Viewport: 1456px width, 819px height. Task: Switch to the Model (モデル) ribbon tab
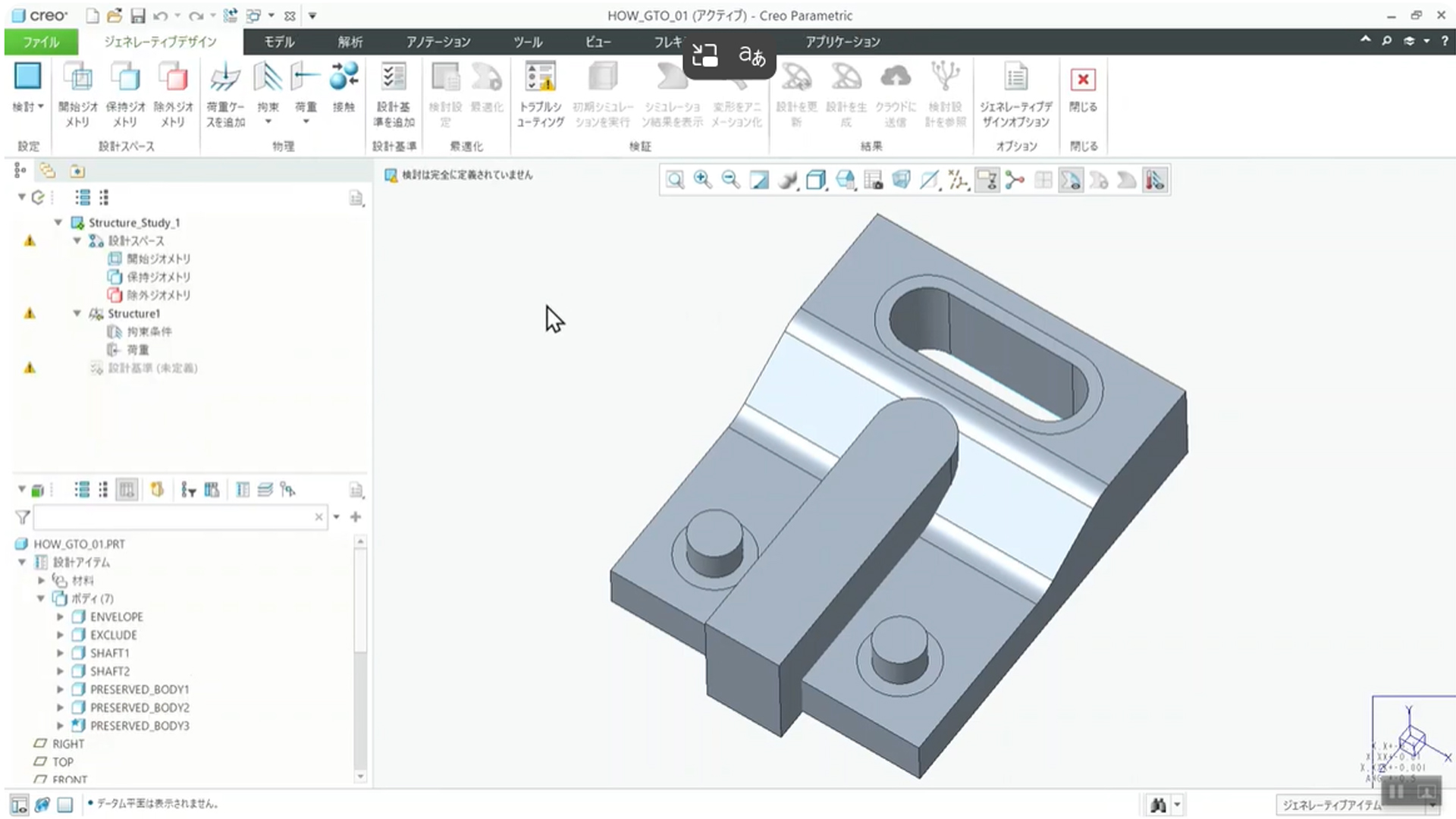click(278, 42)
